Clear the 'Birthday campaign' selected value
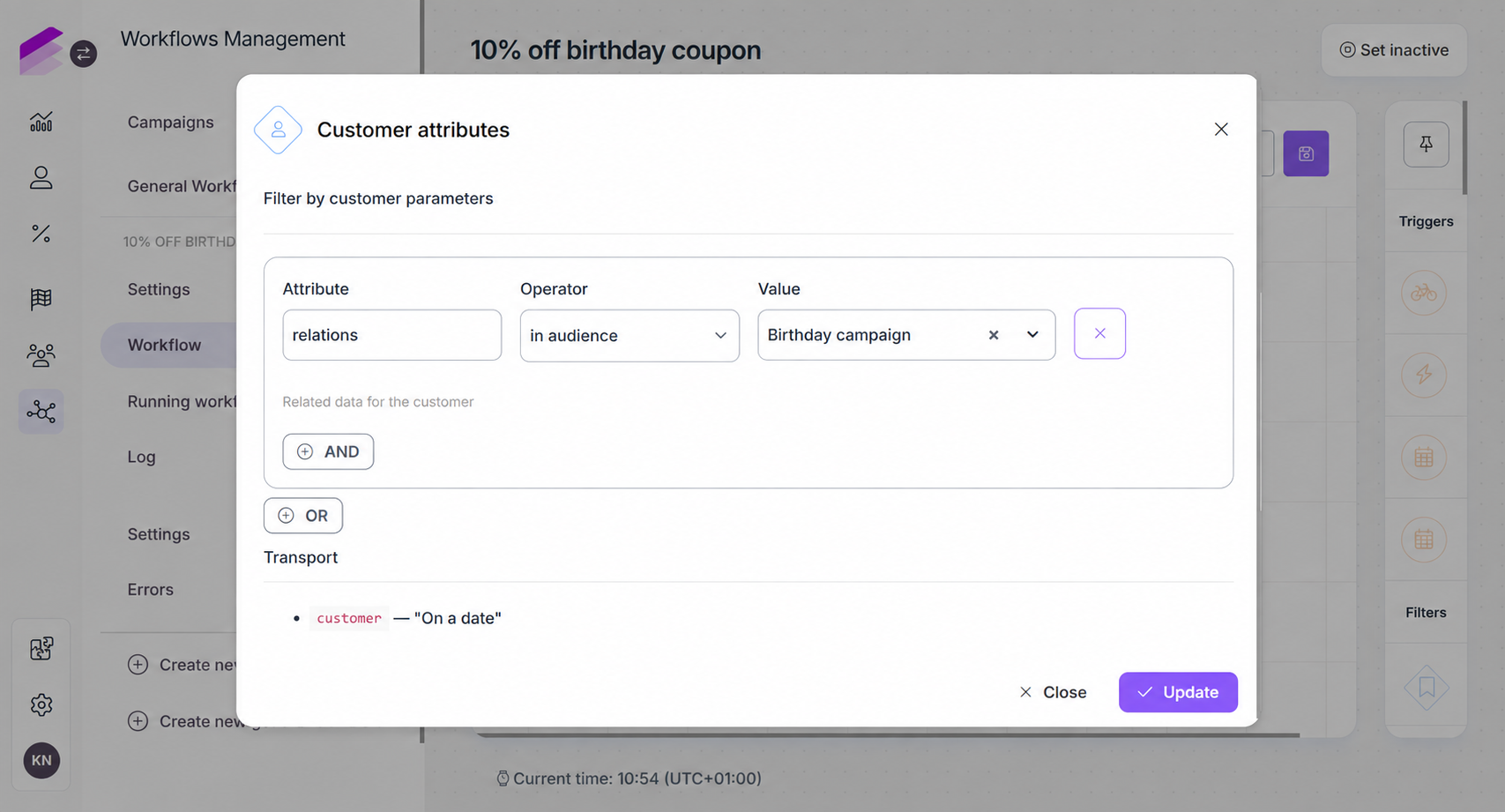Image resolution: width=1505 pixels, height=812 pixels. point(994,335)
